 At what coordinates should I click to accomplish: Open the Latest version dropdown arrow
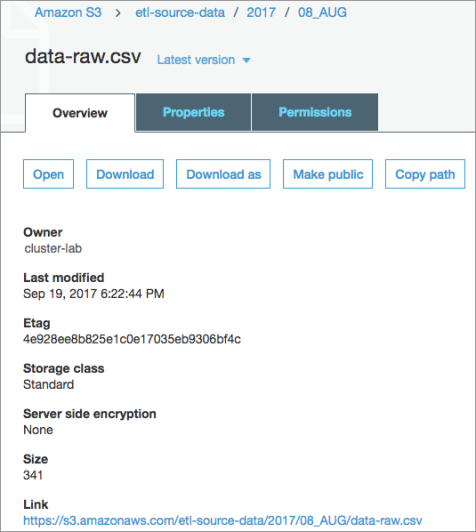click(x=246, y=60)
